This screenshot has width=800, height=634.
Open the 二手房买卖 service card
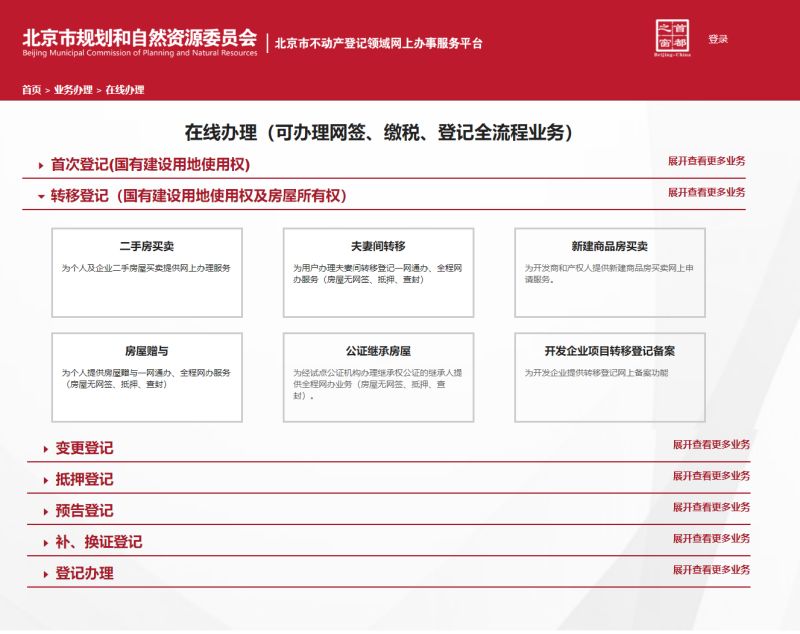(147, 273)
